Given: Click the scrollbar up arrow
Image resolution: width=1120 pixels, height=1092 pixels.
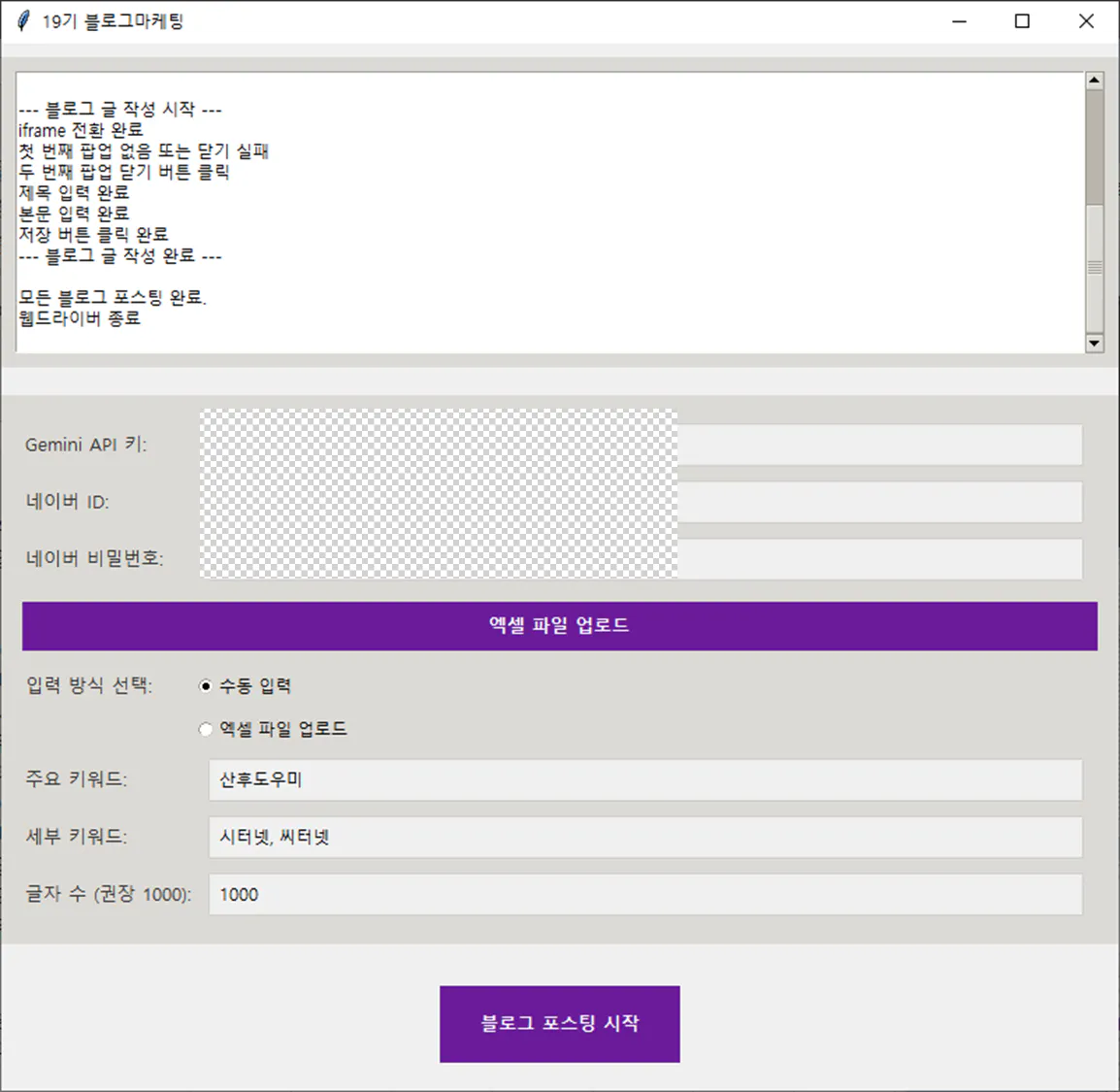Looking at the screenshot, I should [x=1095, y=79].
